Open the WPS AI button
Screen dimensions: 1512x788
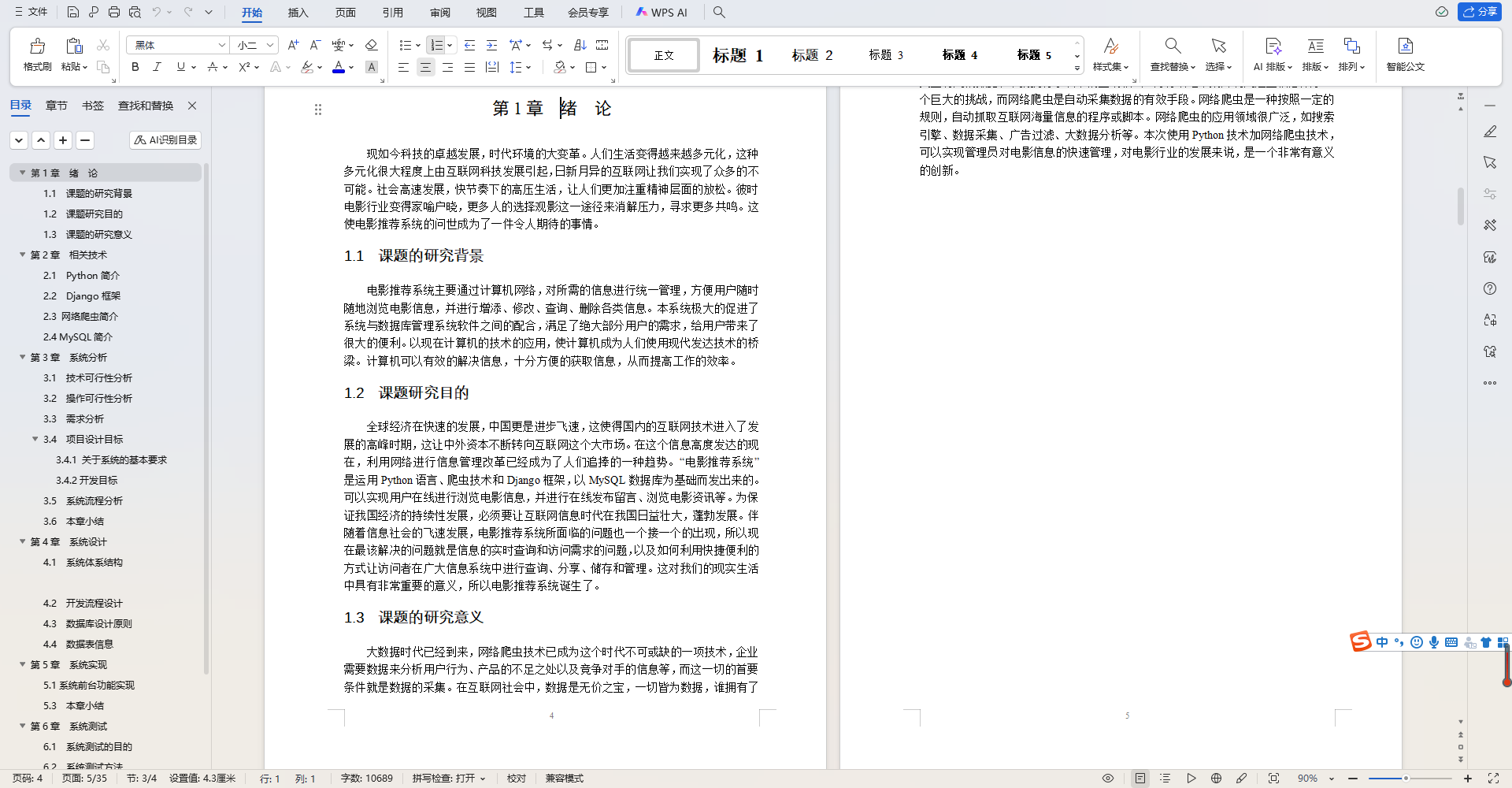[x=661, y=13]
